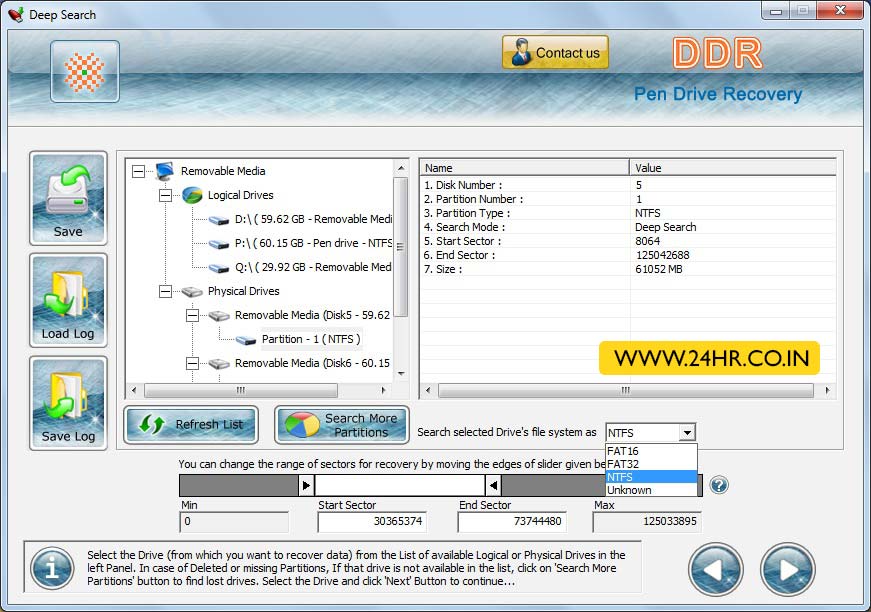Click tree panel horizontal scrollbar thumb
Viewport: 871px width, 612px height.
coord(241,390)
